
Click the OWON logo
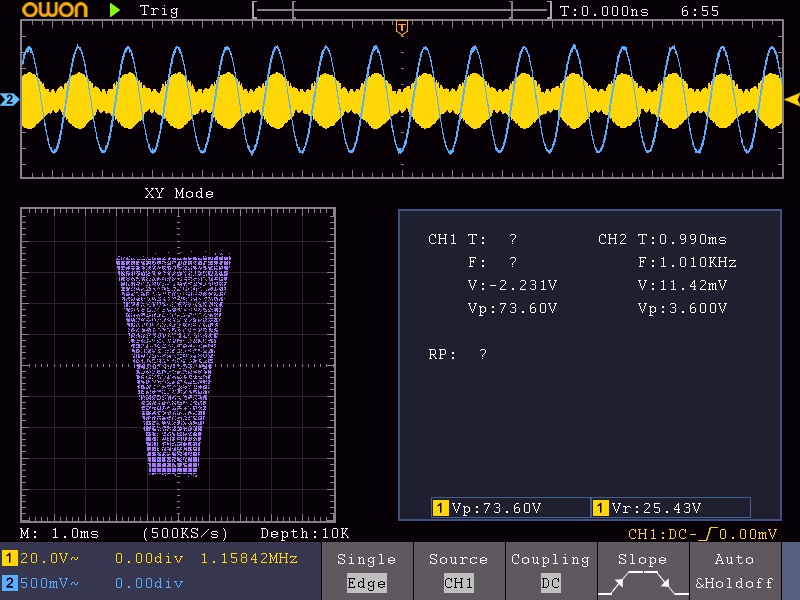55,10
